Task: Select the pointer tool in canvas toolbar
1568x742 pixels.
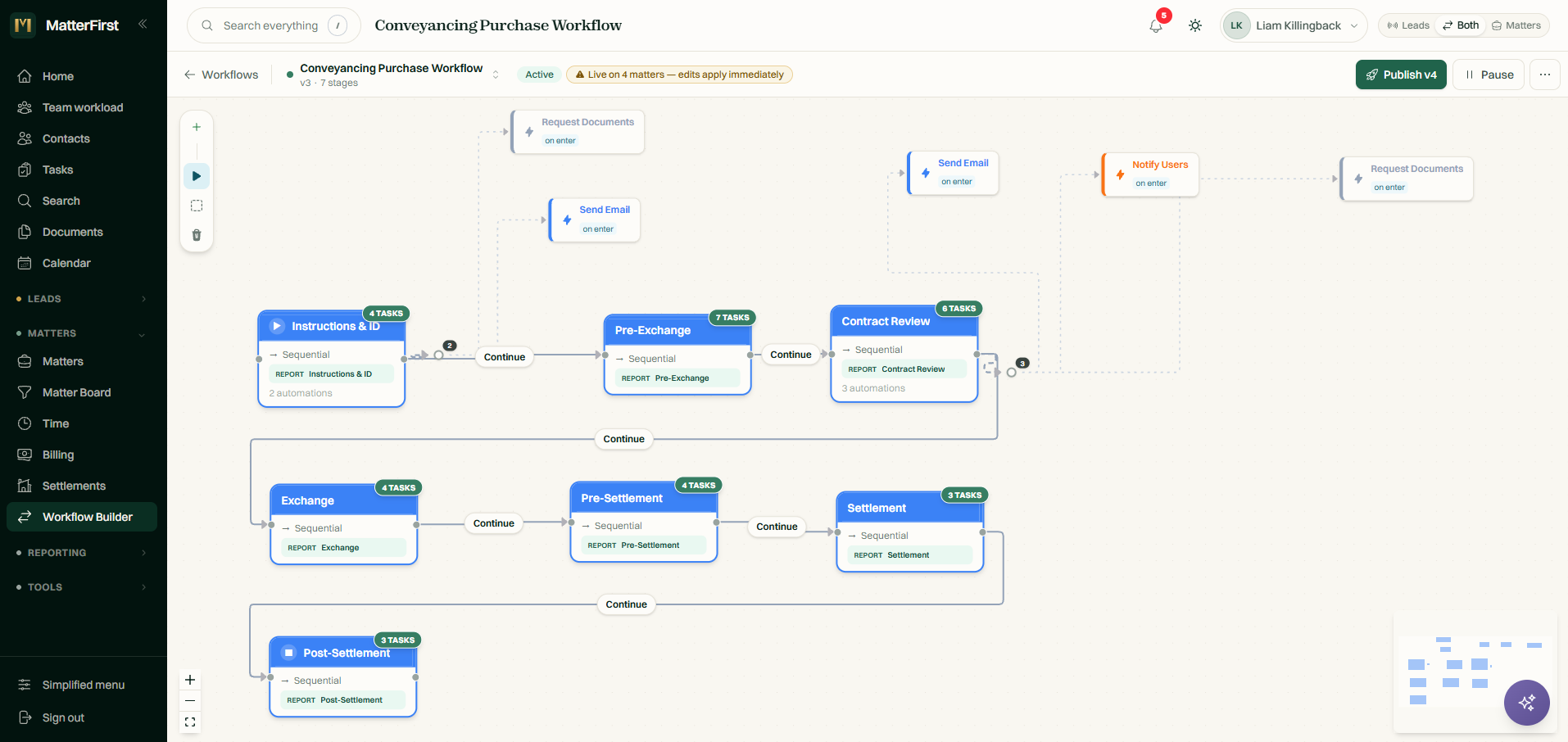Action: [197, 176]
